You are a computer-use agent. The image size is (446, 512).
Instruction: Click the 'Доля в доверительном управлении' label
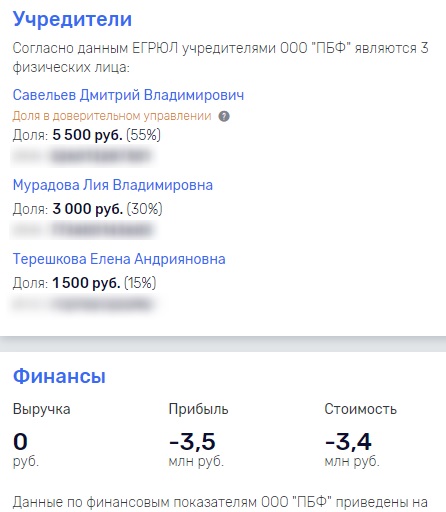coord(112,116)
